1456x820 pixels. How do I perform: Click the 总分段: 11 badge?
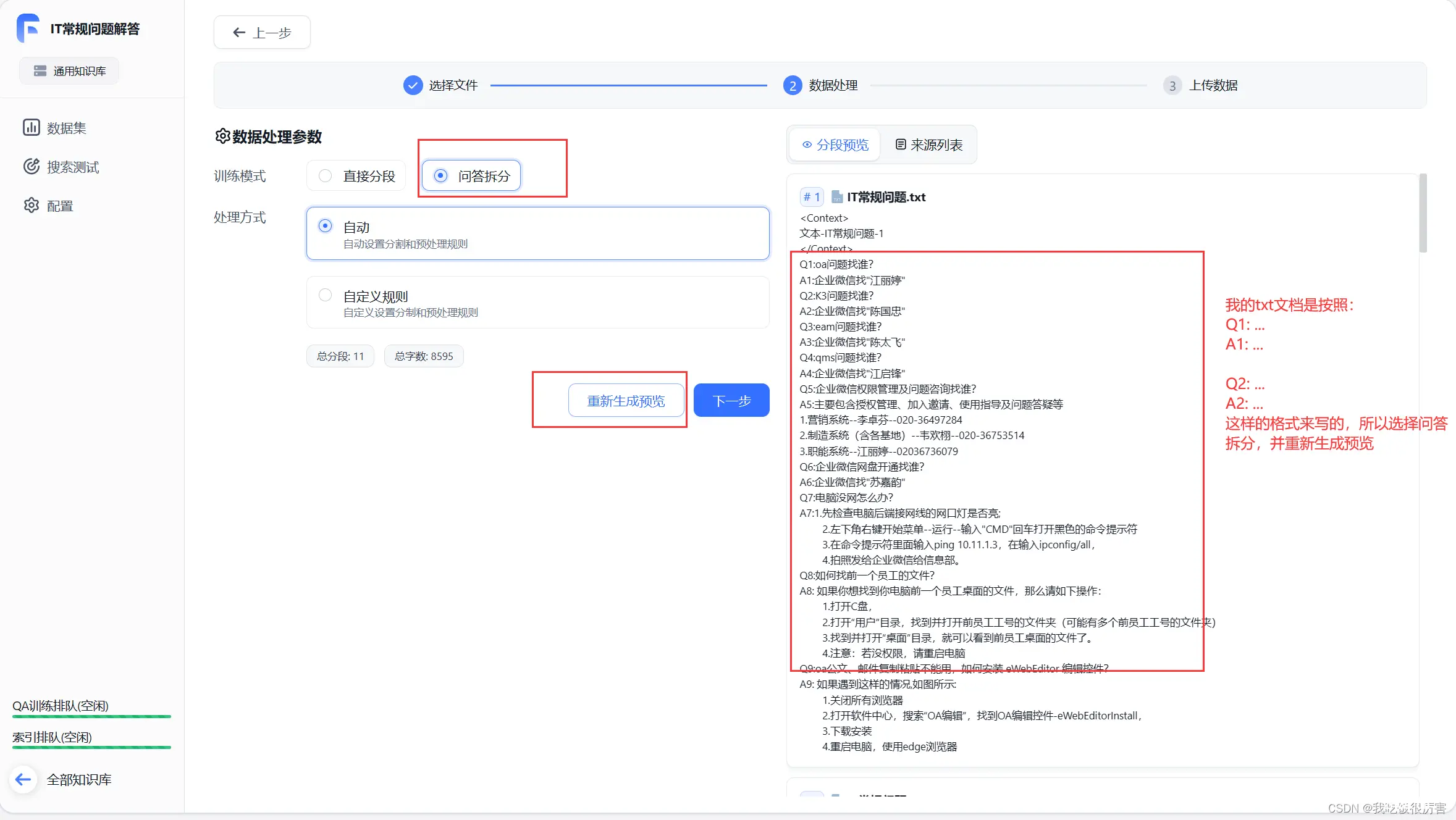pyautogui.click(x=340, y=356)
